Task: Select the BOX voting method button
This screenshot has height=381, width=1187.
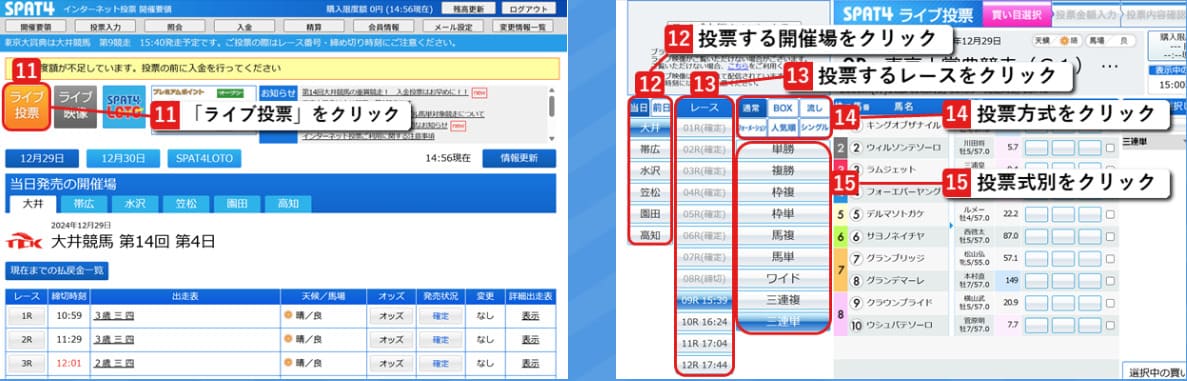Action: pyautogui.click(x=783, y=108)
